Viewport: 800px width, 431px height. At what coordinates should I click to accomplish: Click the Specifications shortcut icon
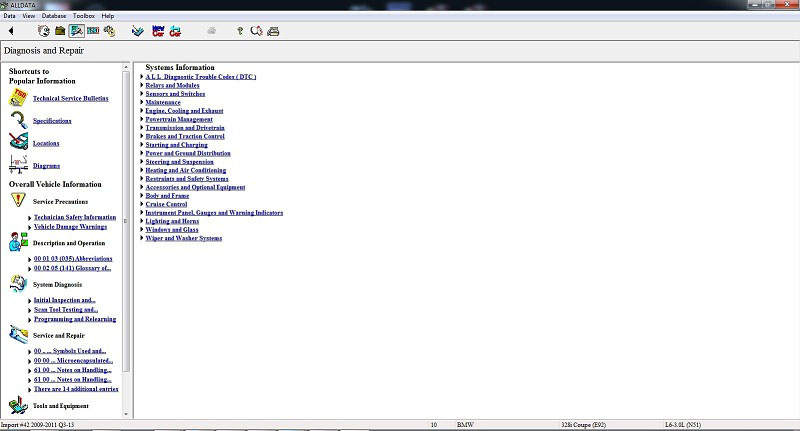(x=18, y=120)
